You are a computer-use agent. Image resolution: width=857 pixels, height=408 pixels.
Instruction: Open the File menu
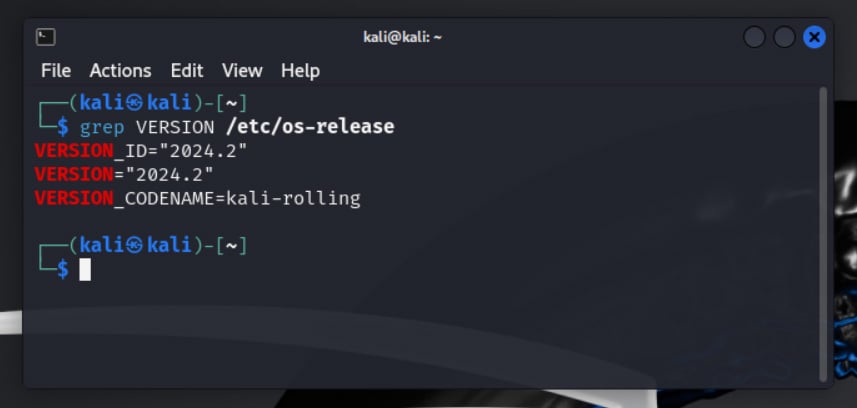pyautogui.click(x=56, y=70)
